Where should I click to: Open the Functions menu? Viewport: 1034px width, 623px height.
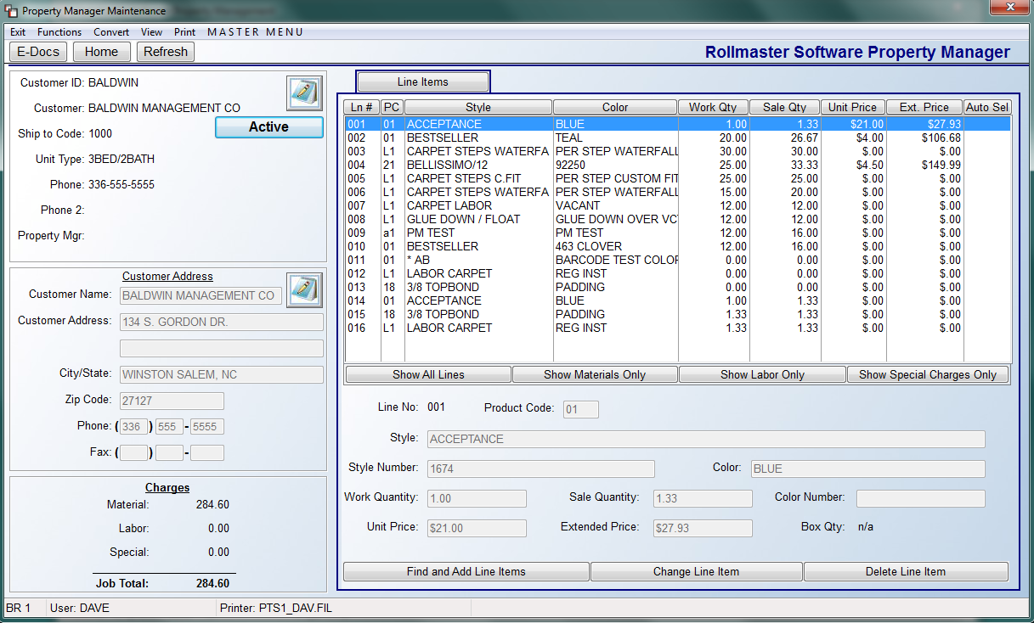[x=59, y=32]
